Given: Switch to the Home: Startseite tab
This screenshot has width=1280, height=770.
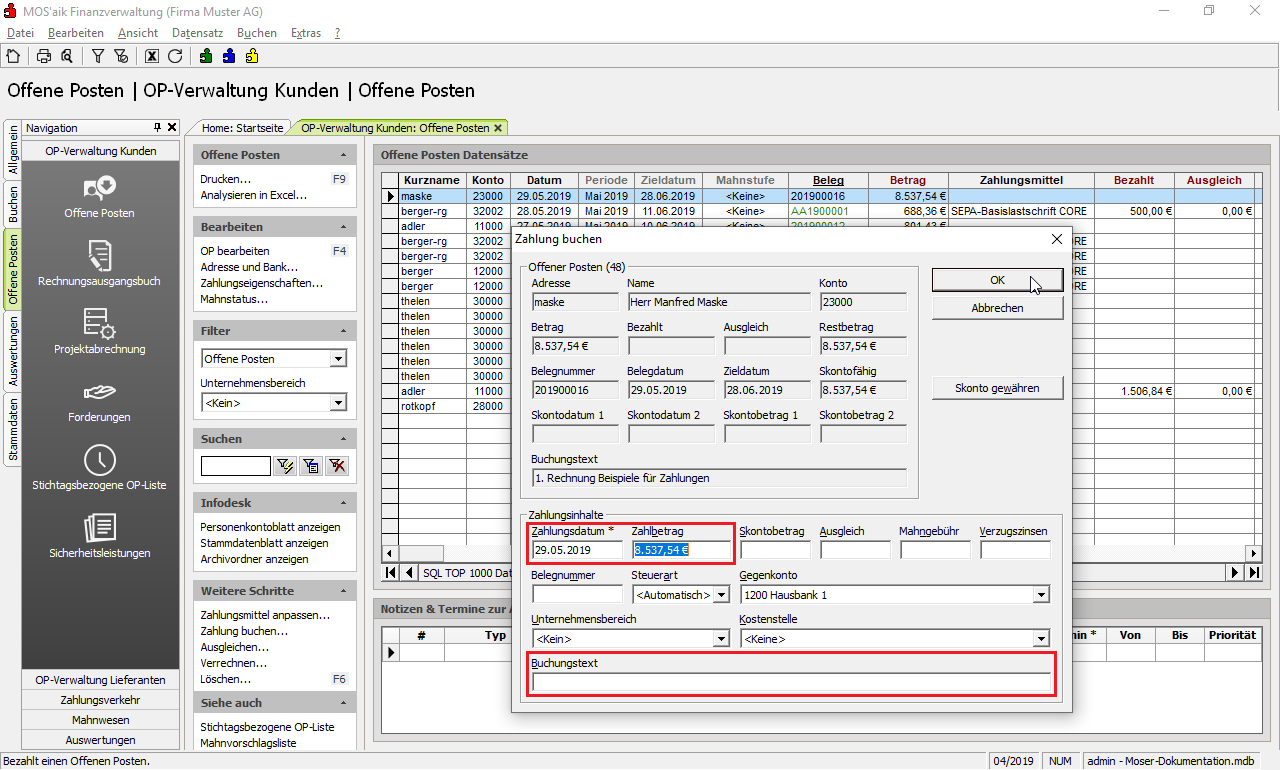Looking at the screenshot, I should [x=242, y=128].
